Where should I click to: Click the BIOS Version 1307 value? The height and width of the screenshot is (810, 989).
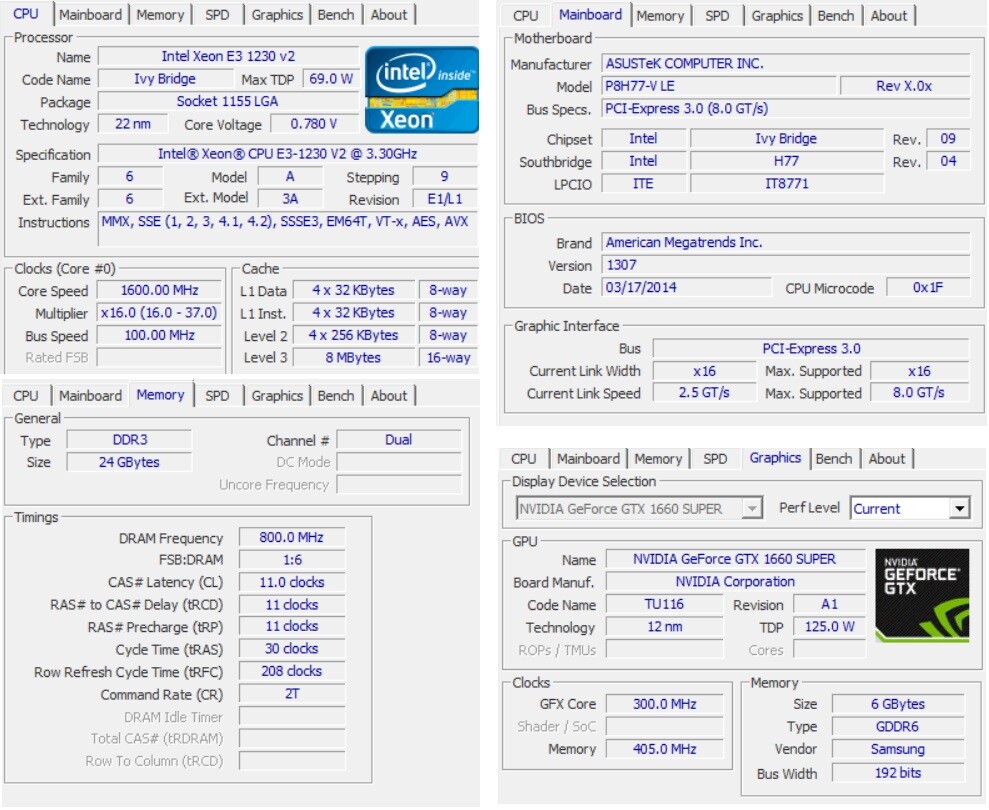coord(785,265)
